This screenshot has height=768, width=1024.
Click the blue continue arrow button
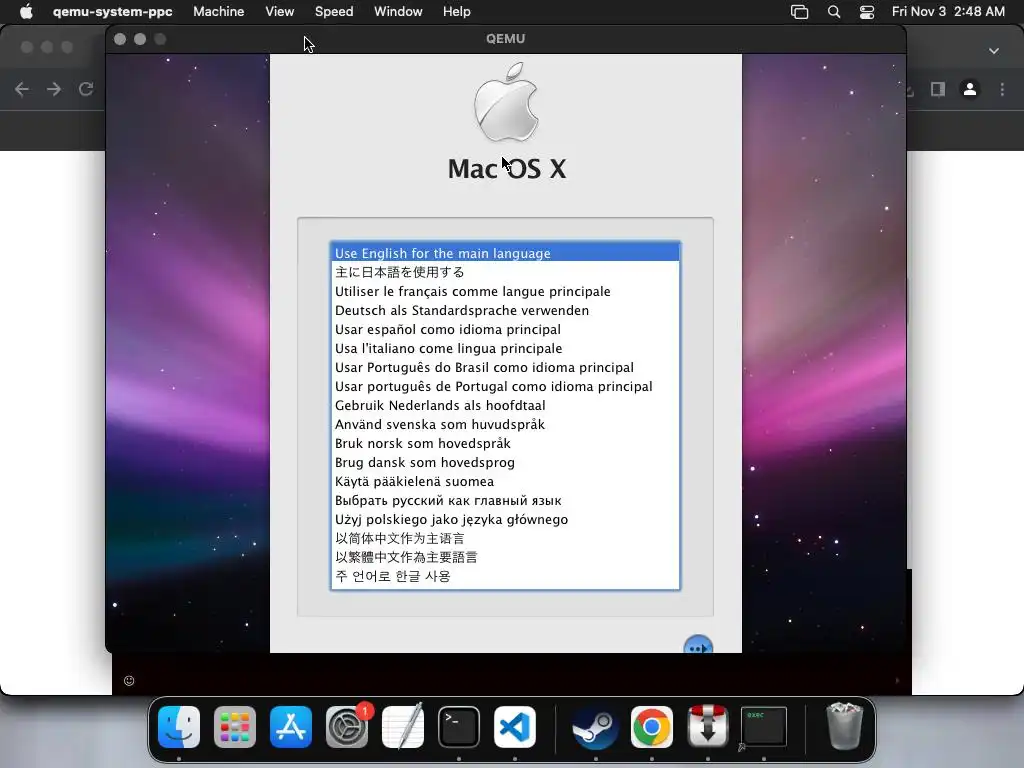click(x=698, y=645)
